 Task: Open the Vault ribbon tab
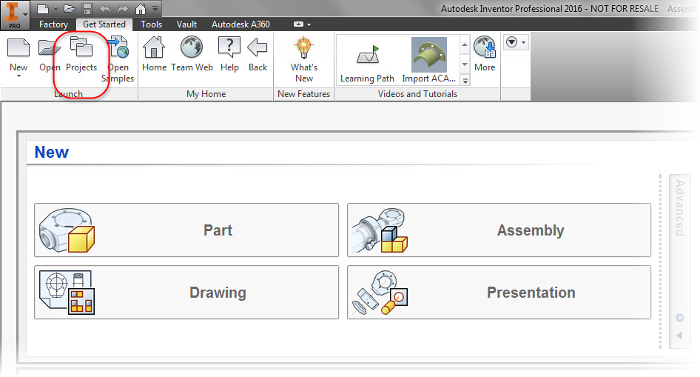187,25
